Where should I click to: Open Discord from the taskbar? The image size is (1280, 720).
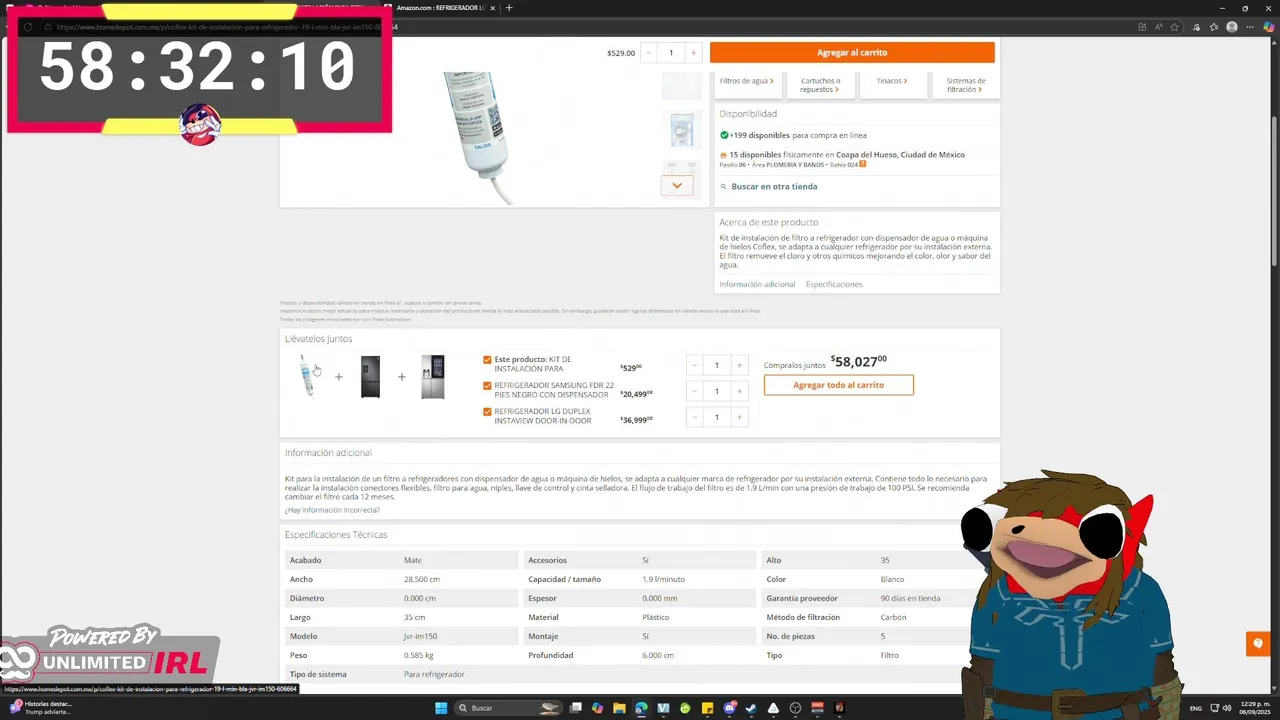(x=730, y=708)
